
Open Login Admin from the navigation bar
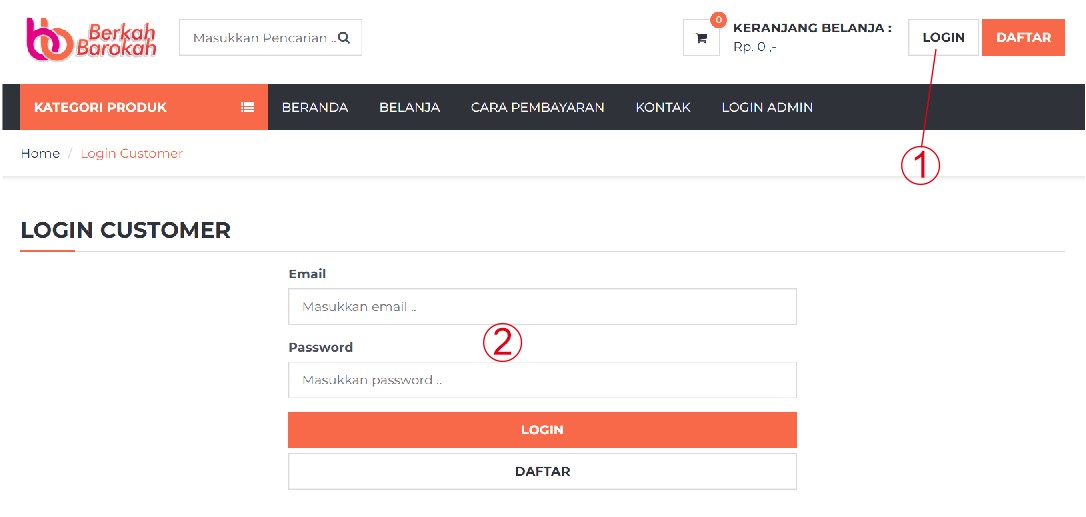point(767,107)
